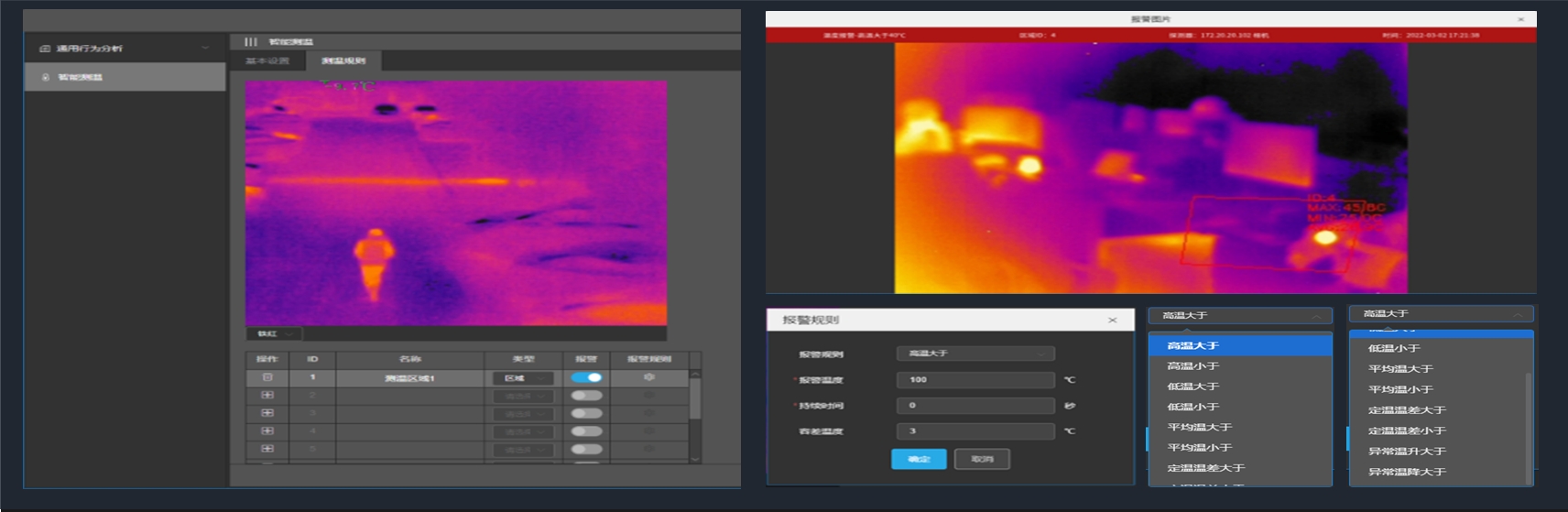The height and width of the screenshot is (512, 1568).
Task: Open alarm rule gear for row 1
Action: click(648, 377)
